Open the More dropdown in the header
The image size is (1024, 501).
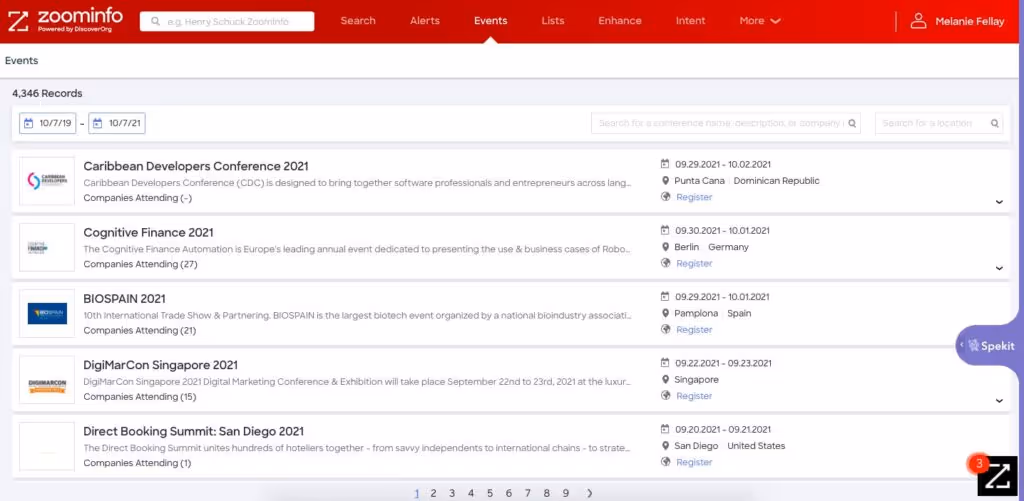tap(760, 21)
